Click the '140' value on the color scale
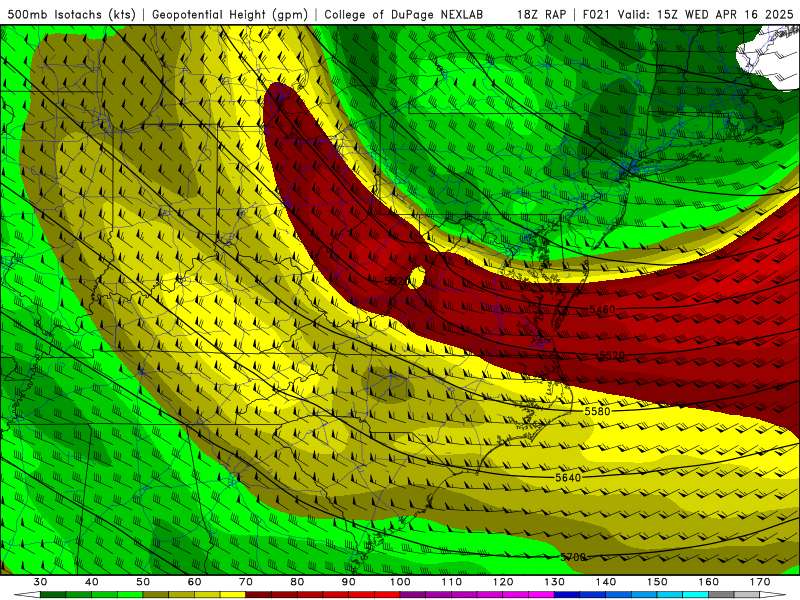Screen dimensions: 800x600 click(606, 582)
